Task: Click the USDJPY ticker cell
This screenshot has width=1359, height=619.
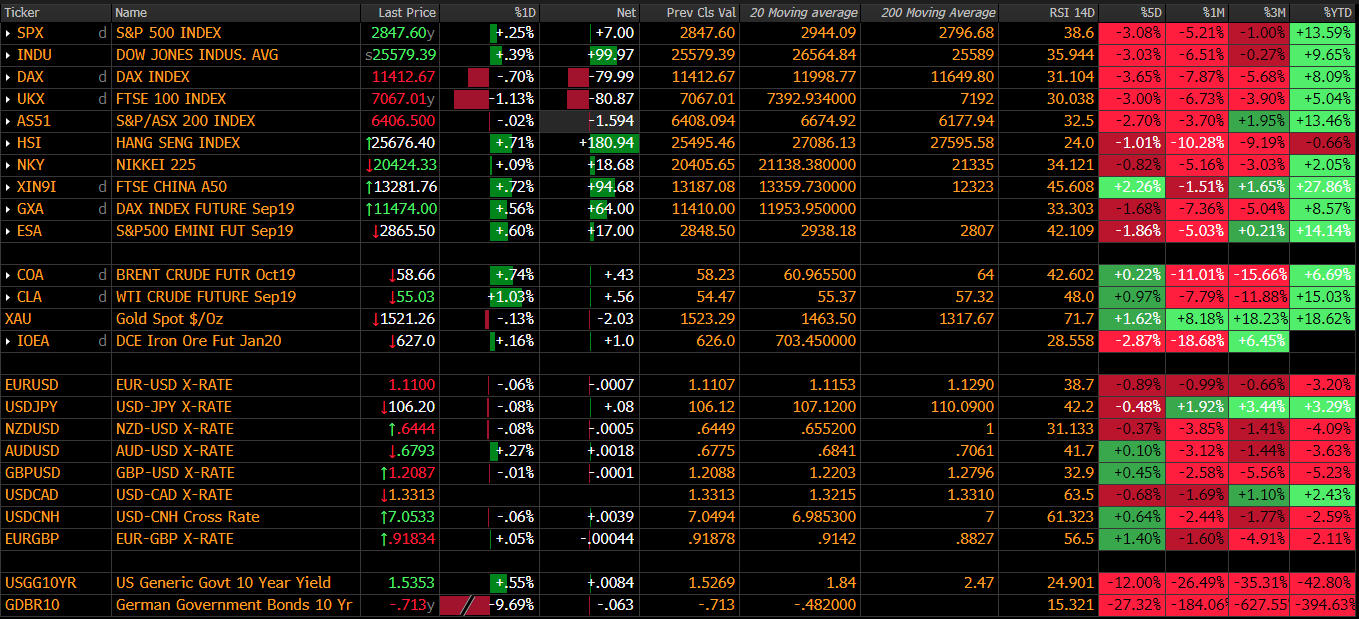Action: coord(56,407)
